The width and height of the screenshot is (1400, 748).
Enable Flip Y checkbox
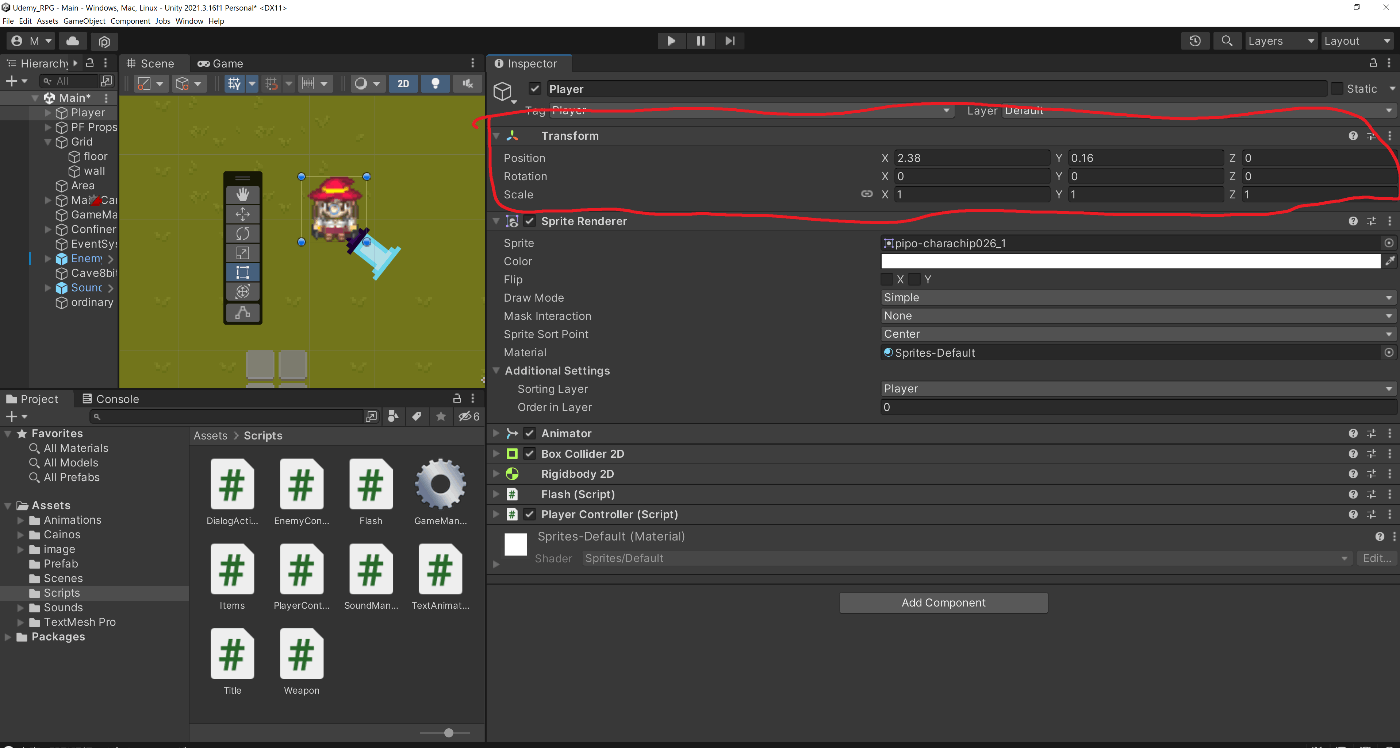914,279
